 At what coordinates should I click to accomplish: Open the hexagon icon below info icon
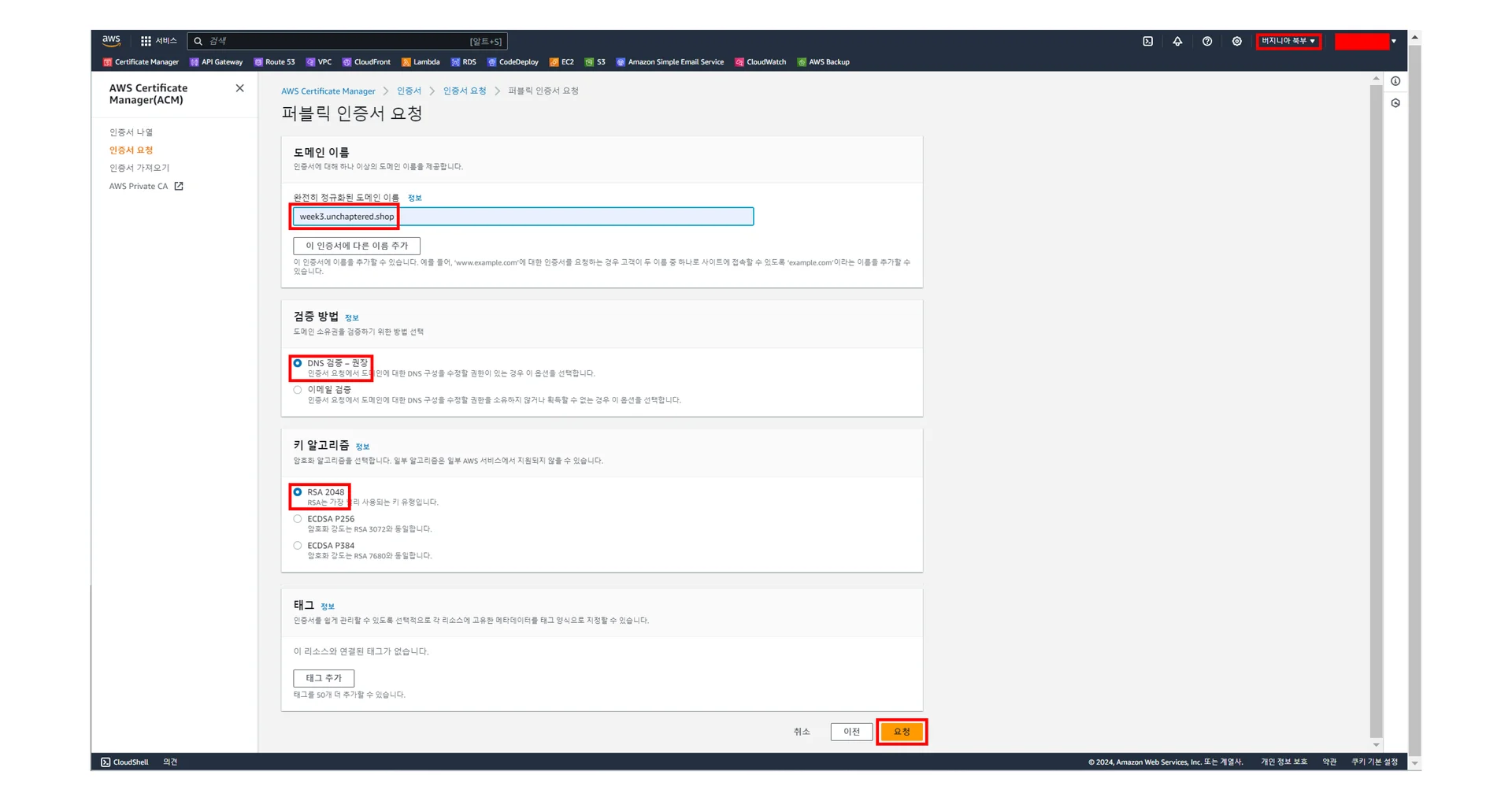tap(1395, 103)
